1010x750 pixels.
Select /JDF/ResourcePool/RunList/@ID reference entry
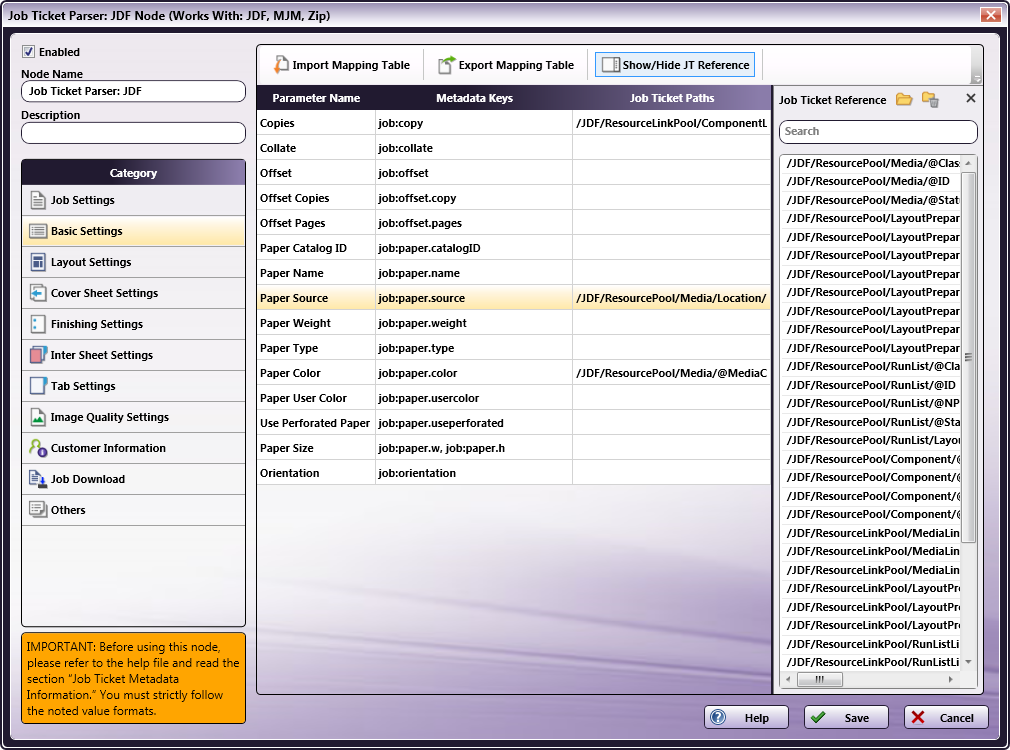tap(870, 385)
